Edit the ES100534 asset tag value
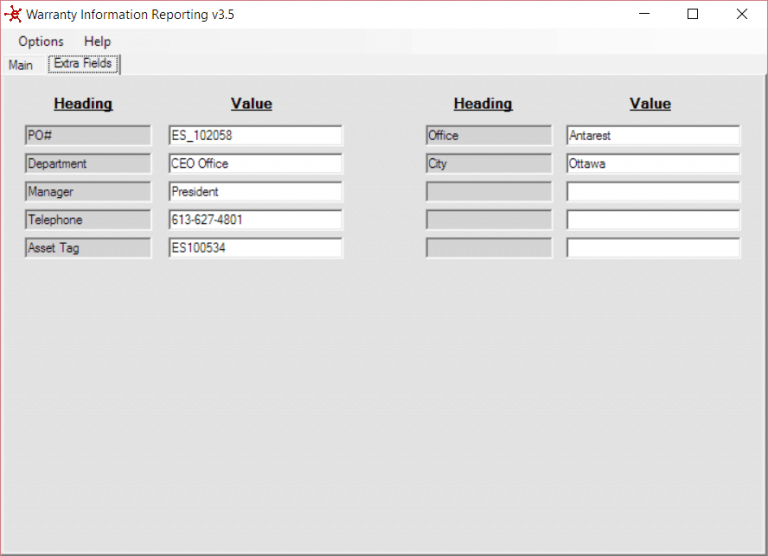768x556 pixels. (x=256, y=248)
